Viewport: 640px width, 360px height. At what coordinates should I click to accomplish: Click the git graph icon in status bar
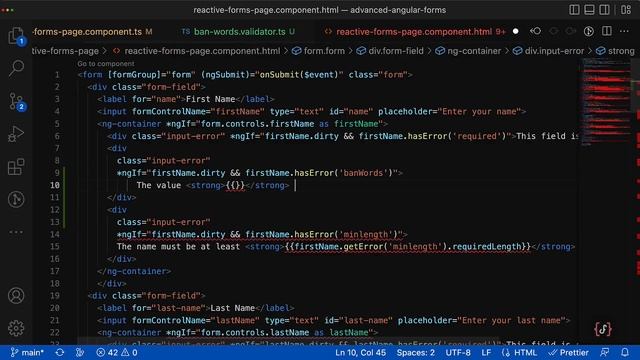pyautogui.click(x=80, y=353)
